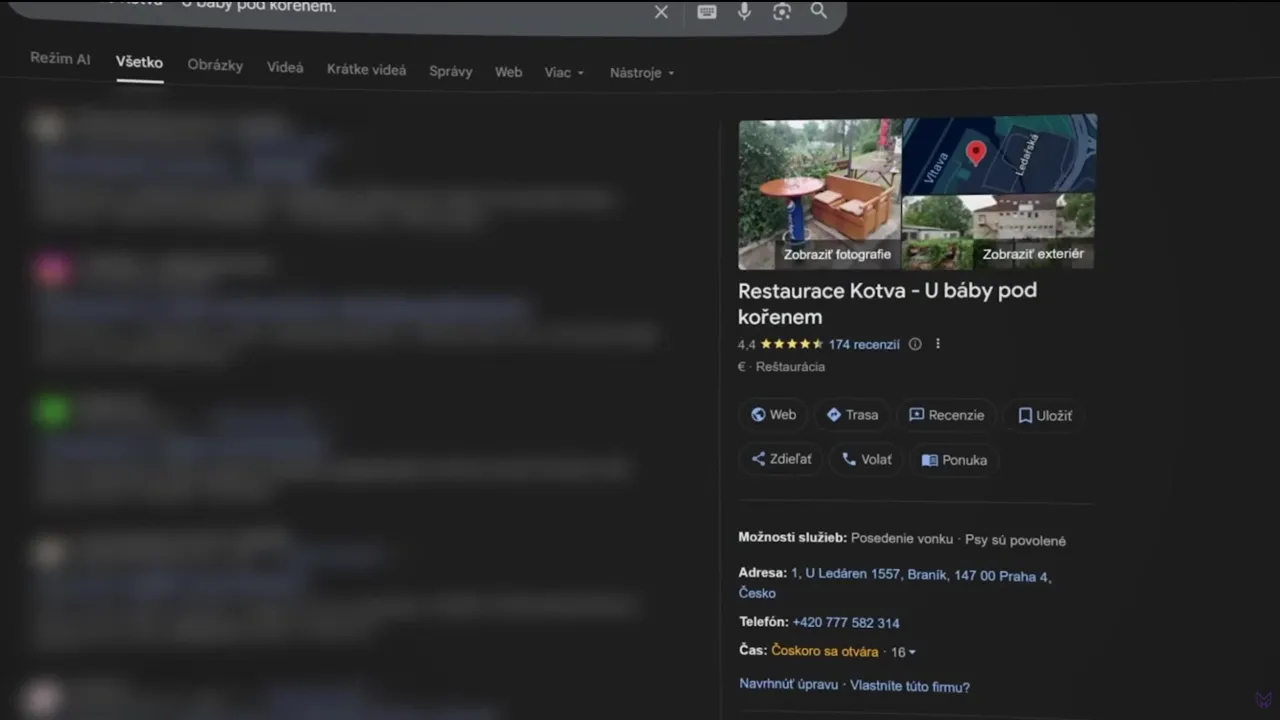1280x720 pixels.
Task: Click Vlastníte túto firmu? link
Action: tap(909, 687)
